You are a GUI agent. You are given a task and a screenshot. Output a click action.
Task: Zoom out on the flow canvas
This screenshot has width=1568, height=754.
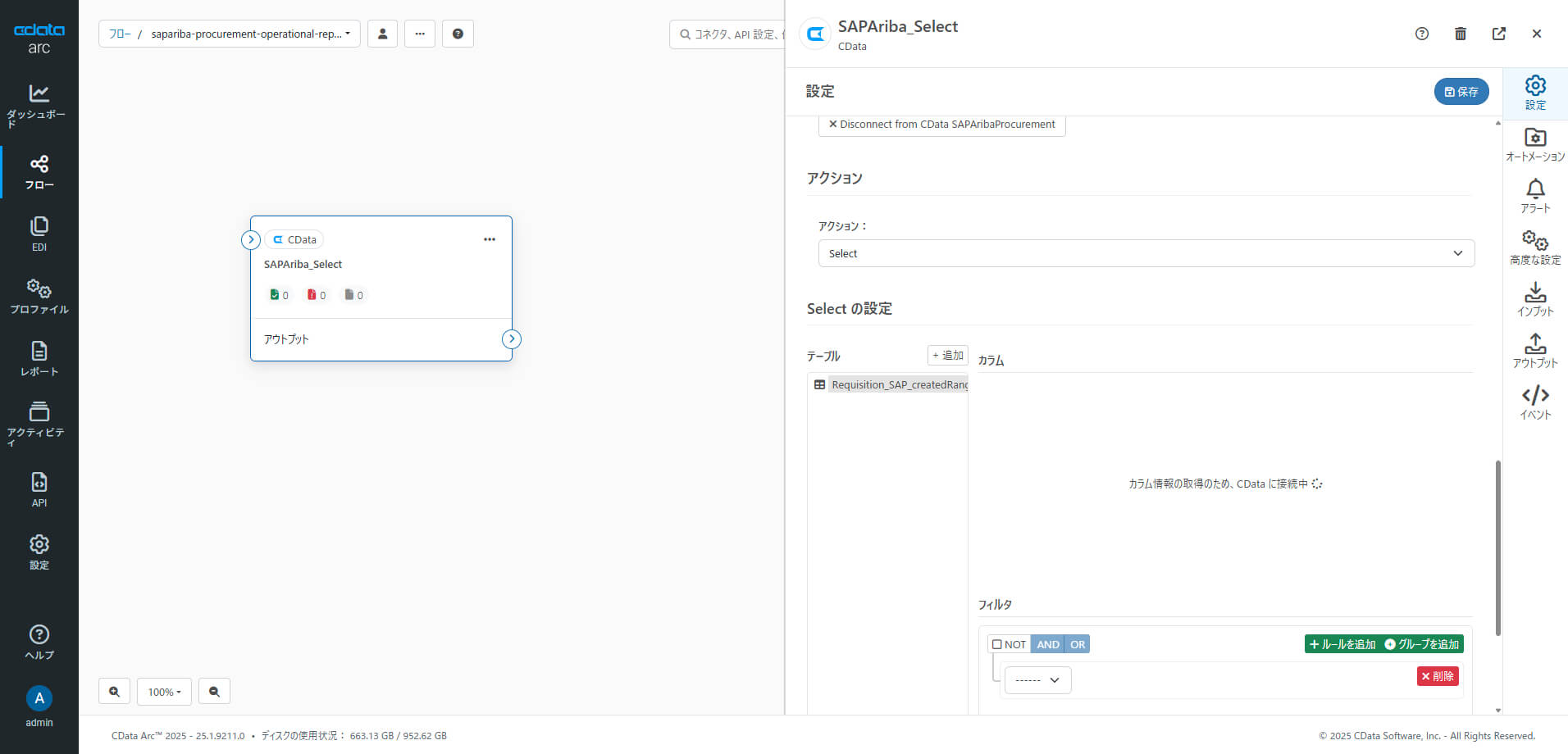point(214,692)
